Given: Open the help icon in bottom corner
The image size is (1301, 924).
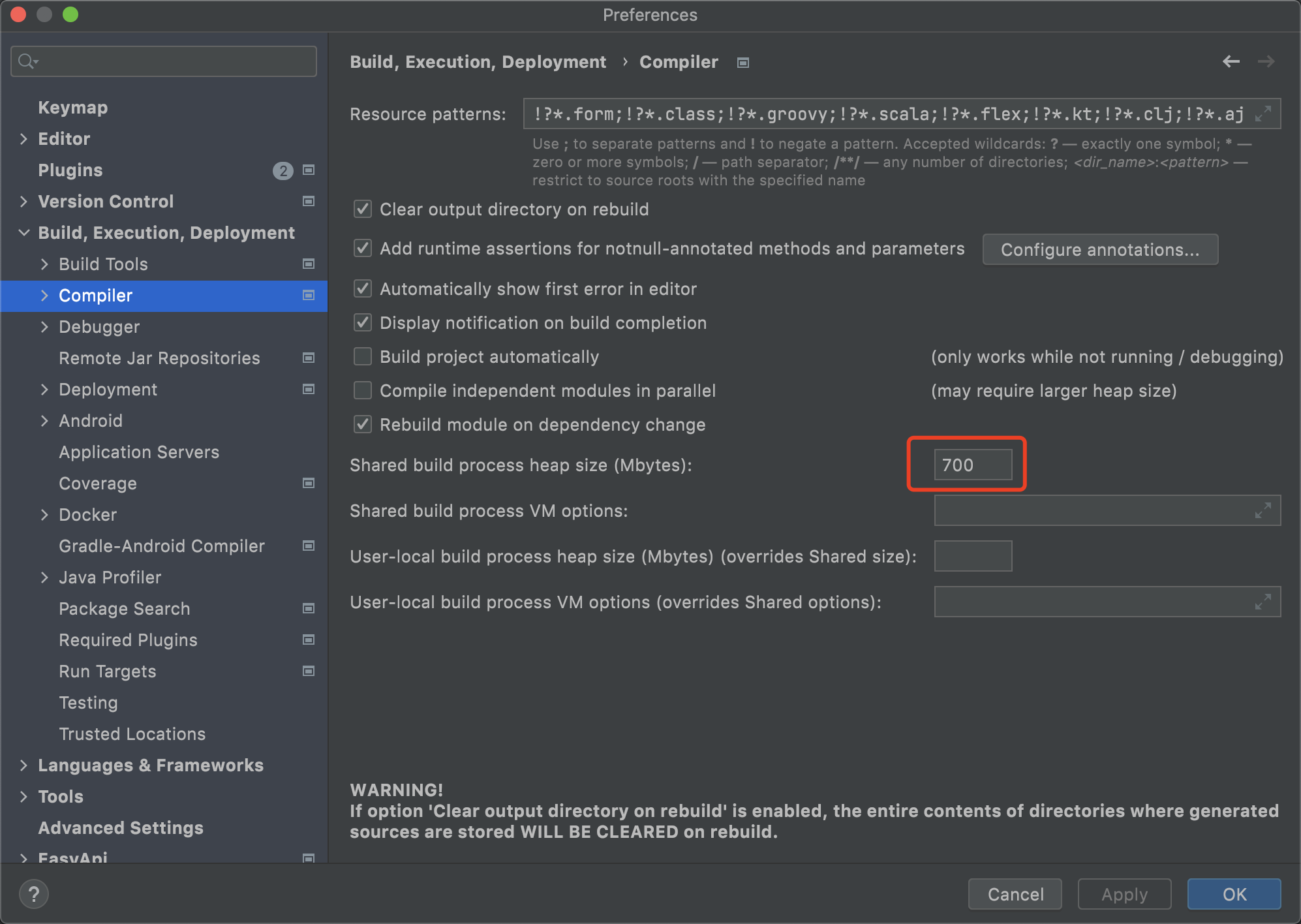Looking at the screenshot, I should coord(33,894).
